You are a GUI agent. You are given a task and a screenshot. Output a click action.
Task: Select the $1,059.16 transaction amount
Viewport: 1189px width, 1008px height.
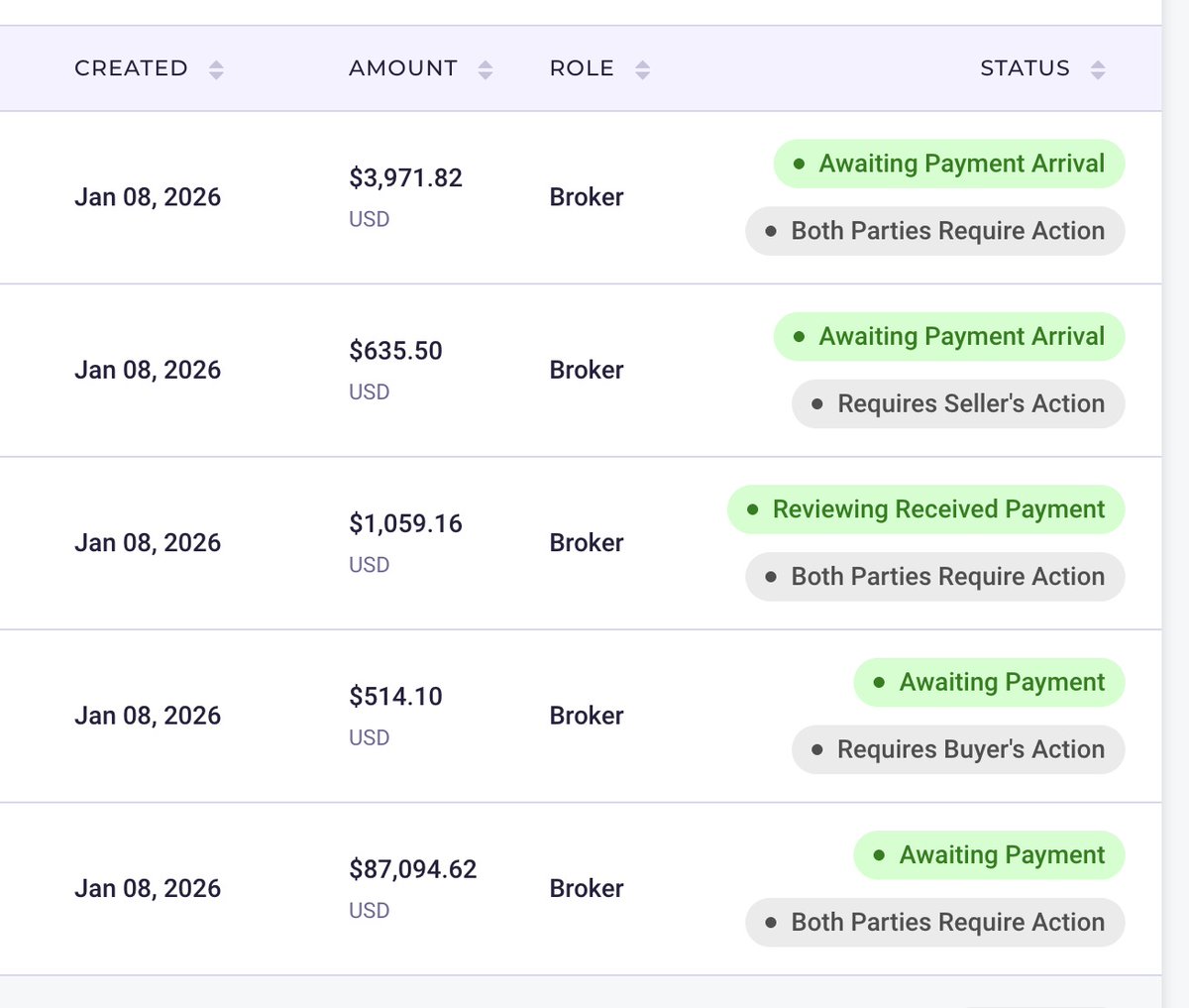click(405, 523)
